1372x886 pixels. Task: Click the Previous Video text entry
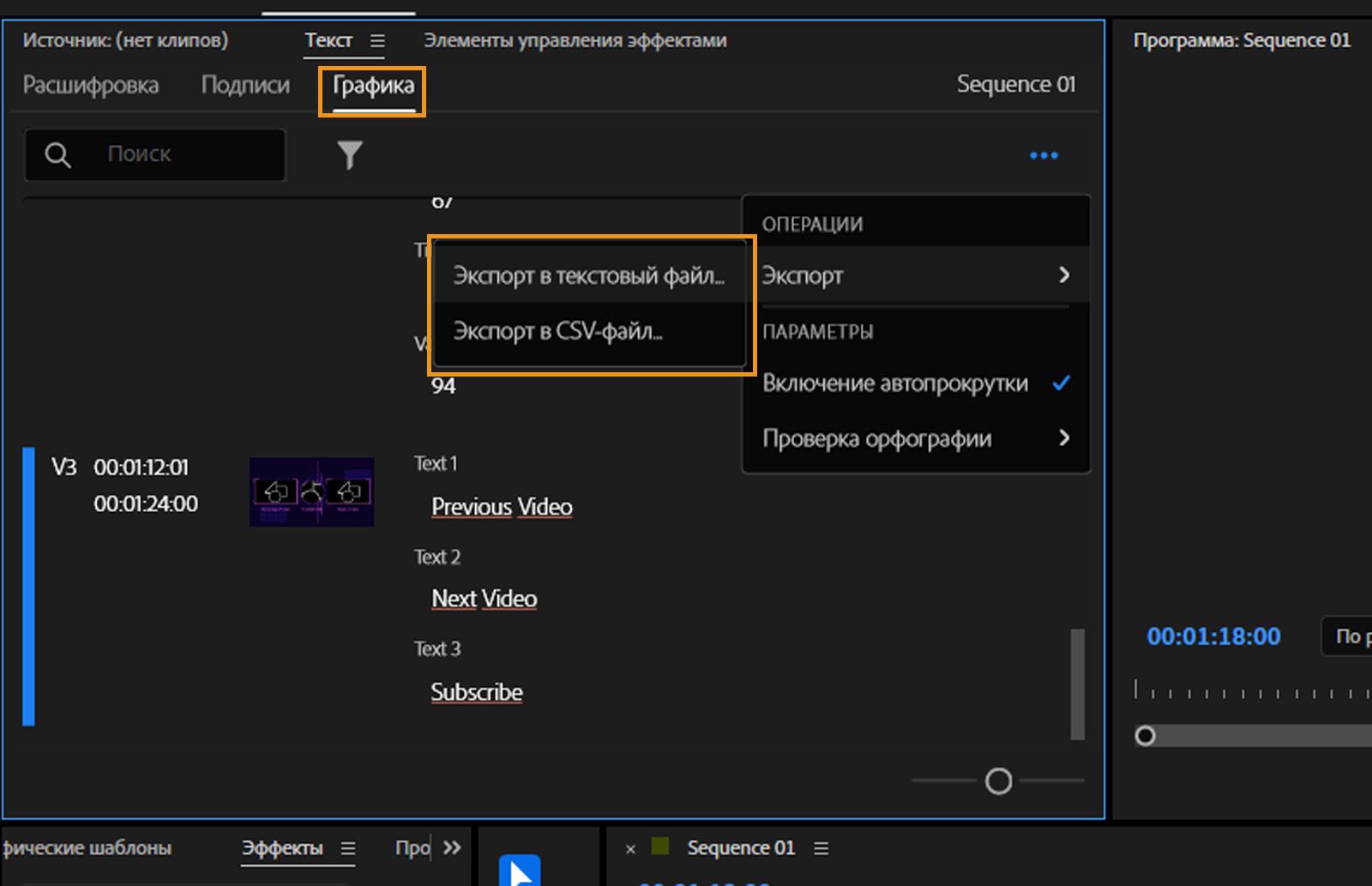(x=502, y=507)
